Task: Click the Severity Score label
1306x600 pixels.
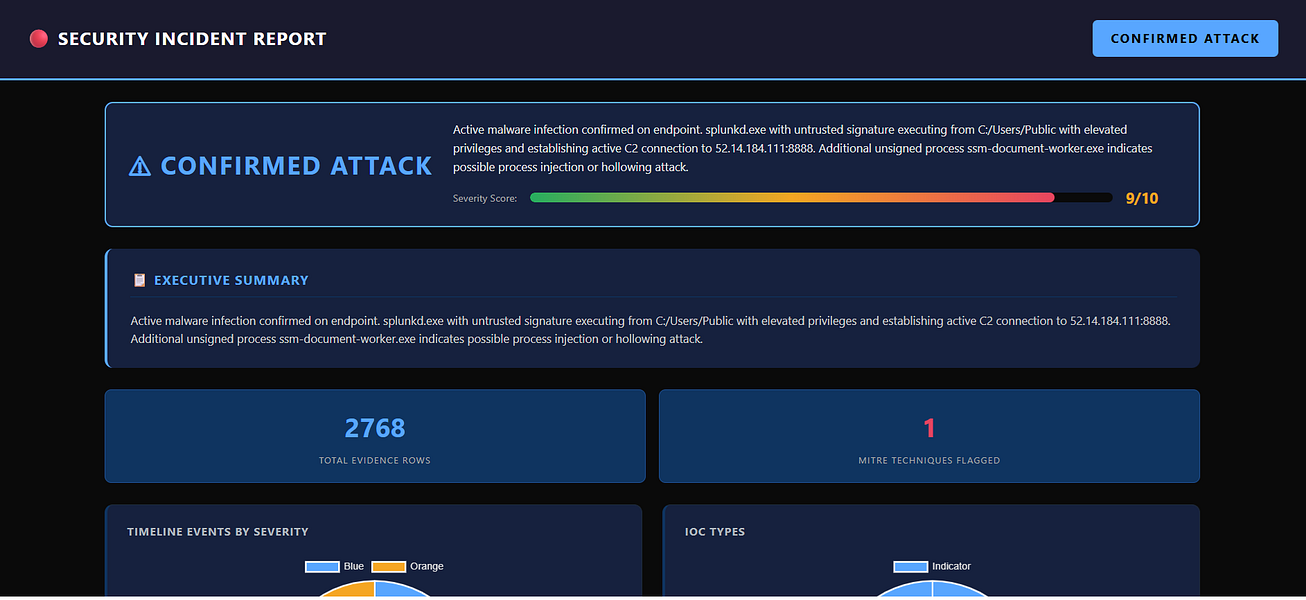Action: [485, 198]
